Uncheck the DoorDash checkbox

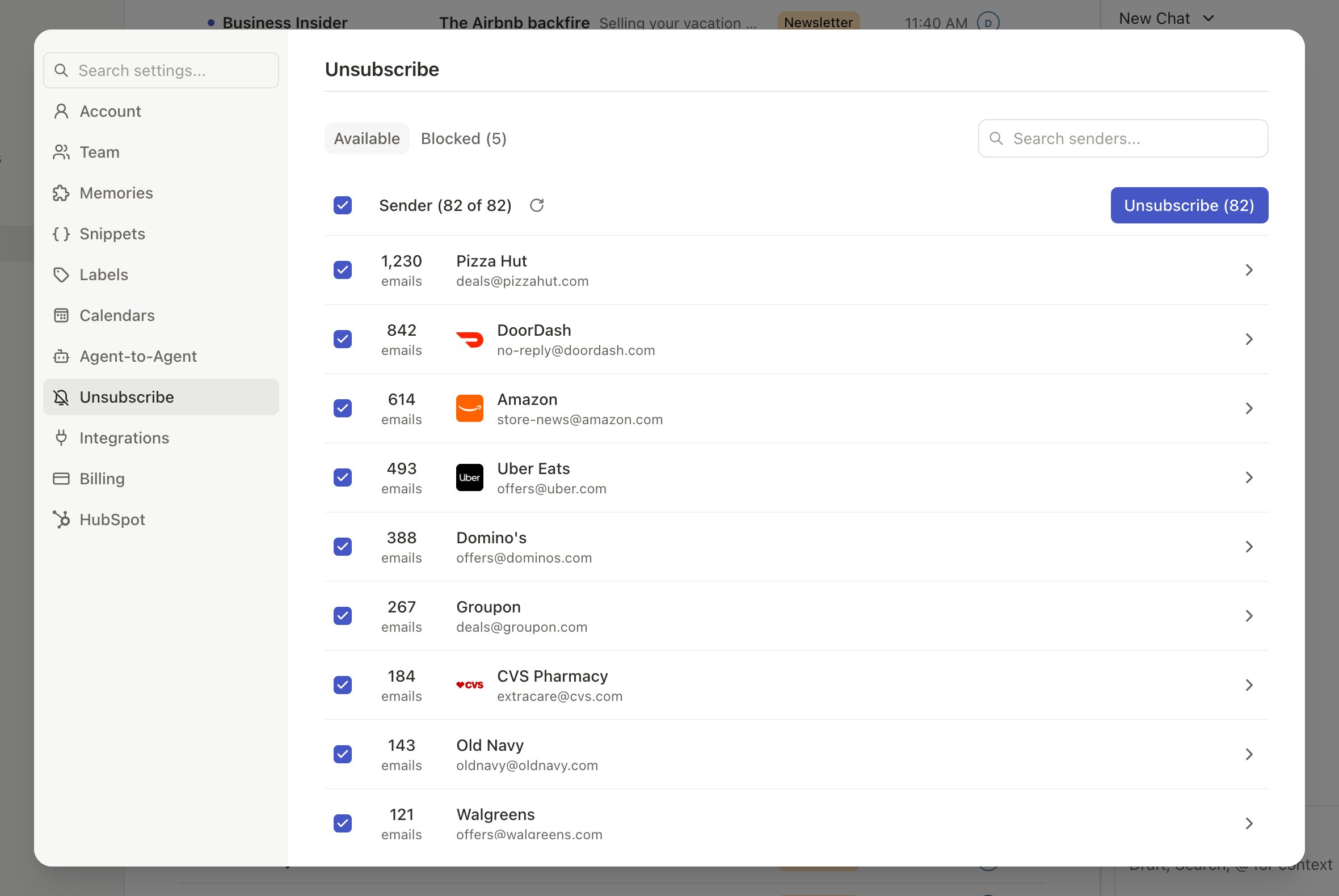tap(343, 339)
